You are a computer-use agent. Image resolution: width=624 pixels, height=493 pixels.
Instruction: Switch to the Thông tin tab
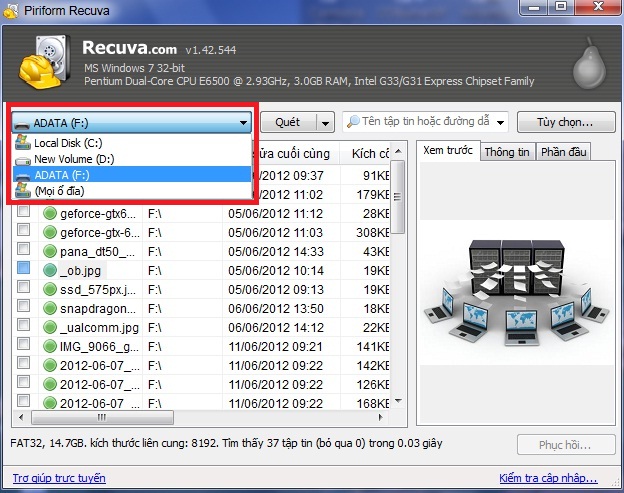point(507,152)
